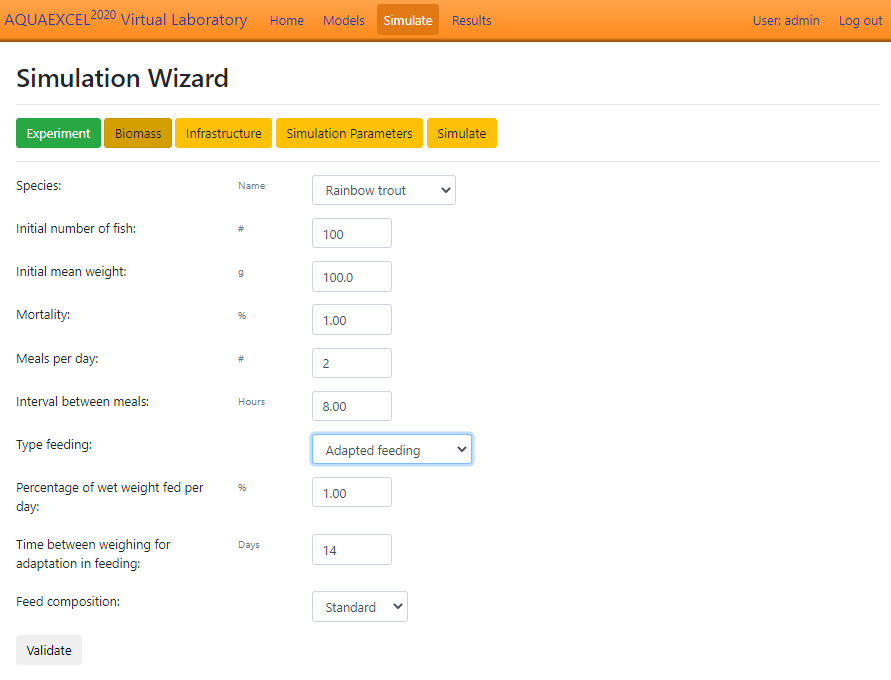The width and height of the screenshot is (891, 680).
Task: Click the Simulate item in the navbar
Action: (408, 20)
